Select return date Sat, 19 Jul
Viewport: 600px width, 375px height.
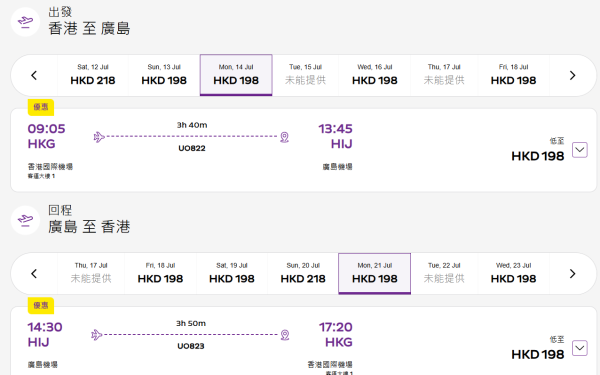(x=232, y=273)
